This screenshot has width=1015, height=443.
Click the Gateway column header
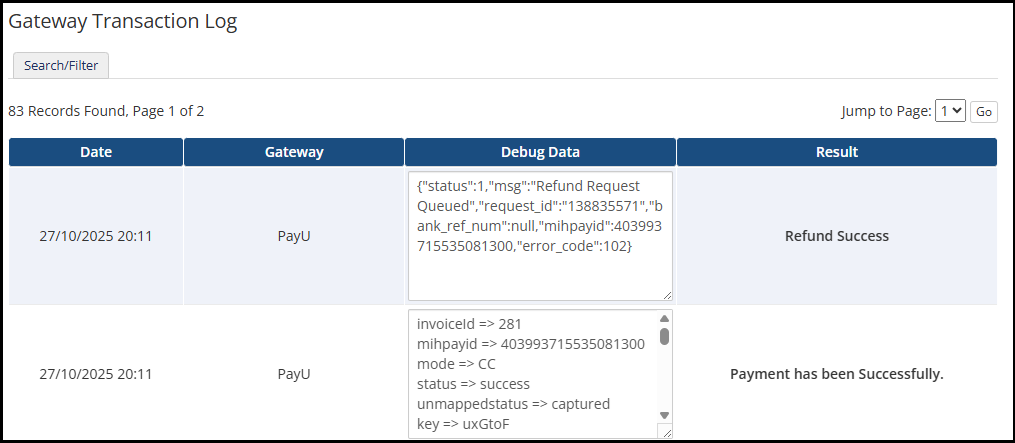[294, 152]
